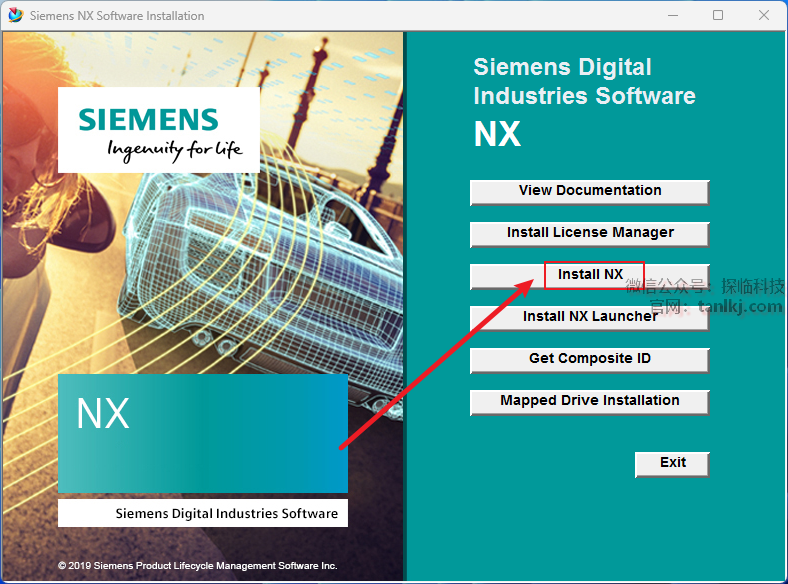Viewport: 788px width, 584px height.
Task: Maximize the Siemens NX Software Installation window
Action: click(x=718, y=15)
